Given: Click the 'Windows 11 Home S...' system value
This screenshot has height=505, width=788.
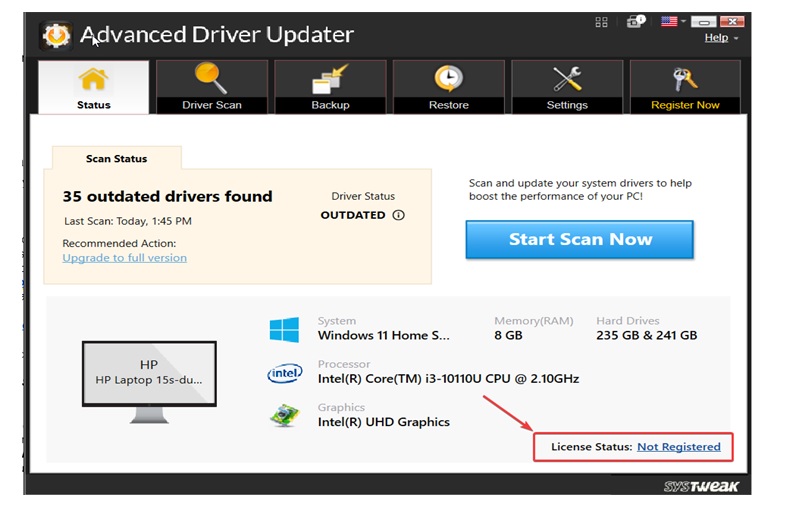Looking at the screenshot, I should click(383, 335).
